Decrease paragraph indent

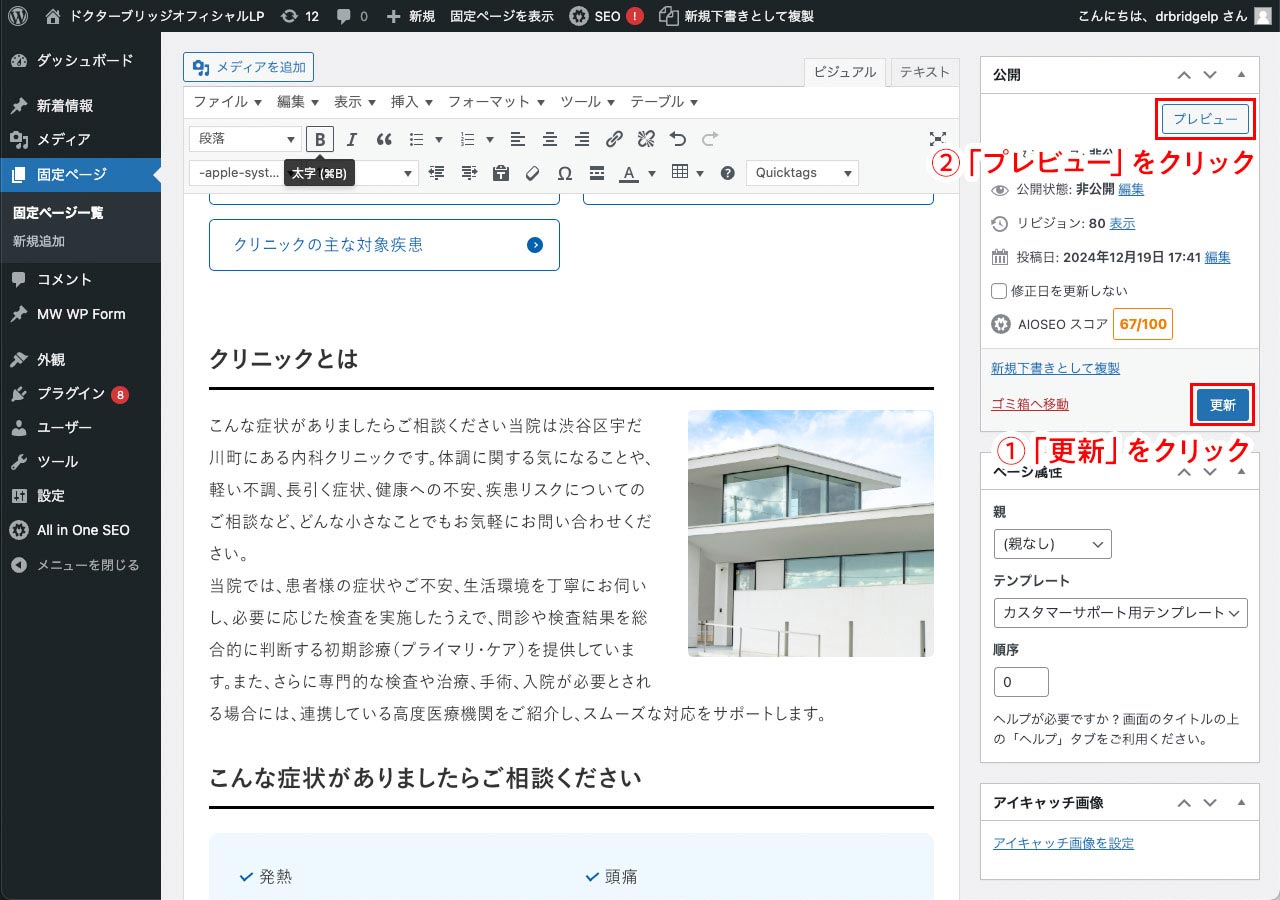click(x=437, y=173)
